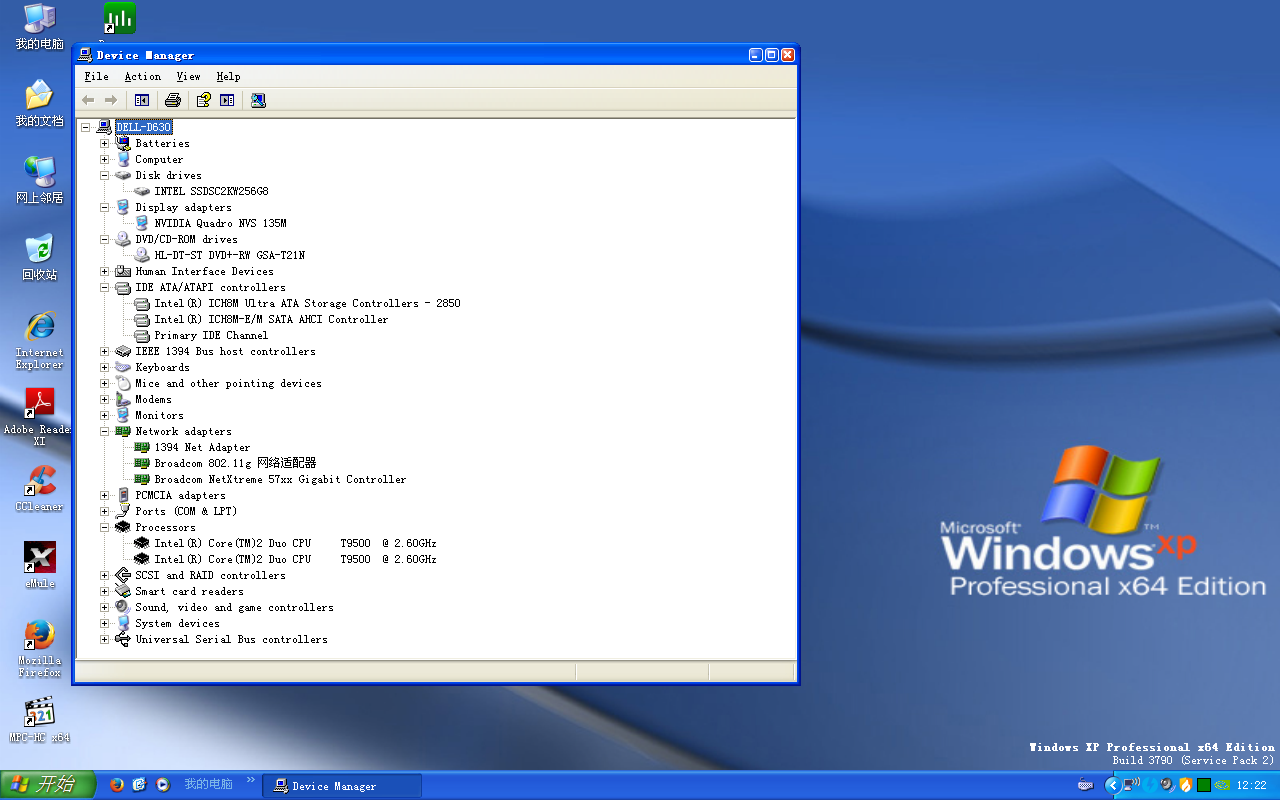Click Device Manager taskbar button
Screen dimensions: 1280x800
click(x=342, y=786)
